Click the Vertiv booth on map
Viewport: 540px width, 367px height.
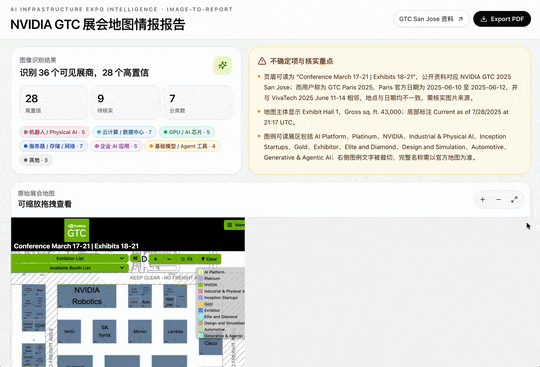click(69, 331)
